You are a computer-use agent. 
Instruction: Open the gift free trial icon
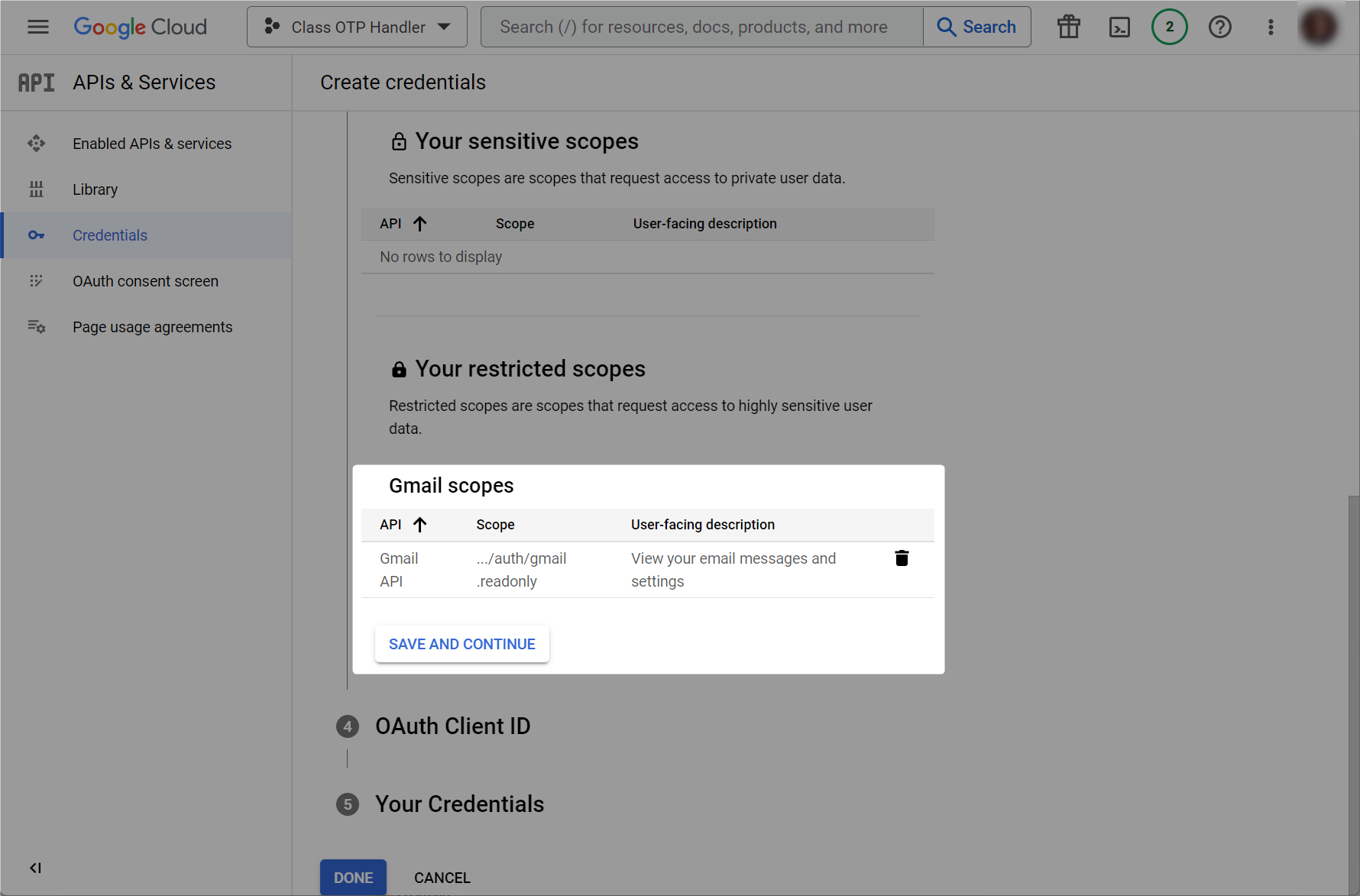[x=1068, y=27]
